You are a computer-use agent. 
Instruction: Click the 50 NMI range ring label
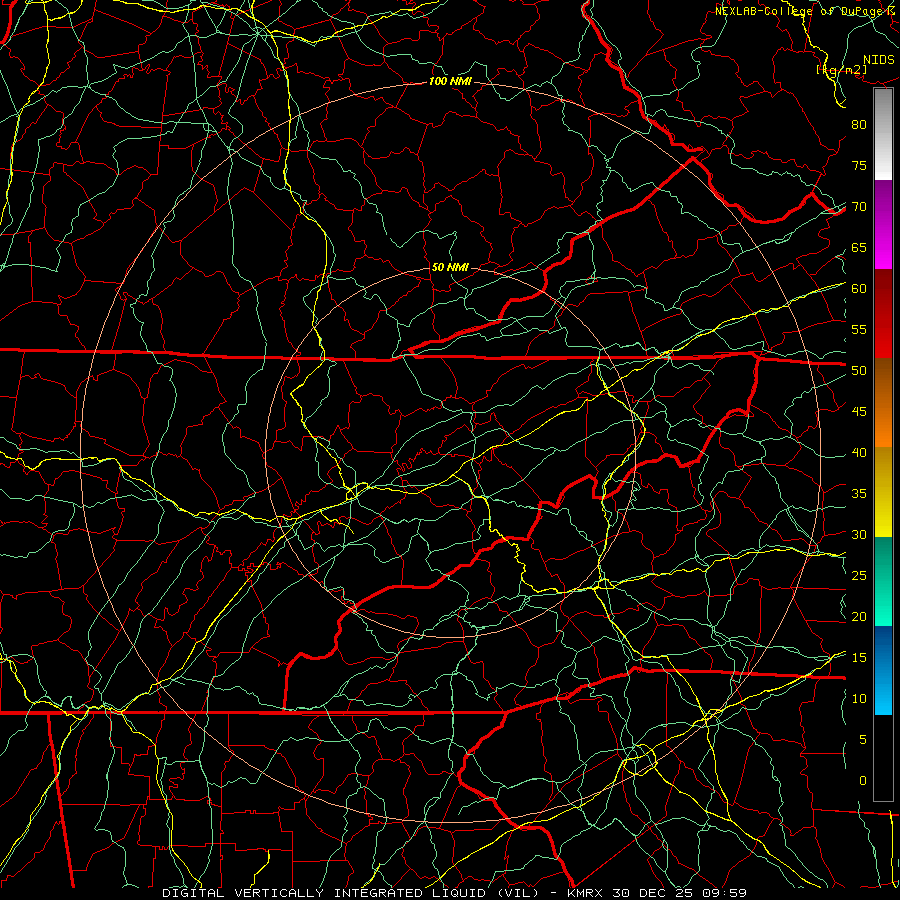tap(450, 267)
